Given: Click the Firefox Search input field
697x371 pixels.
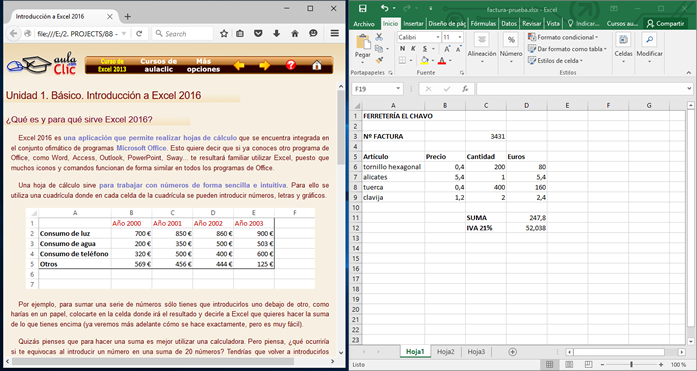Looking at the screenshot, I should (x=183, y=33).
